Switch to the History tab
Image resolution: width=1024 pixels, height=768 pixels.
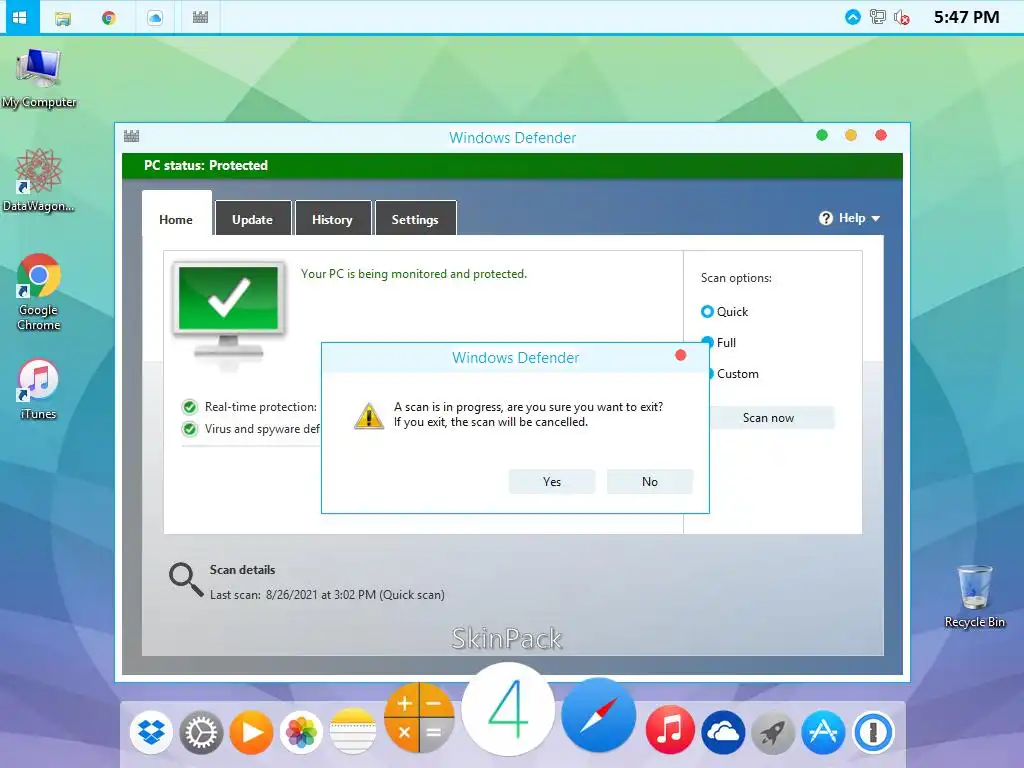point(332,219)
